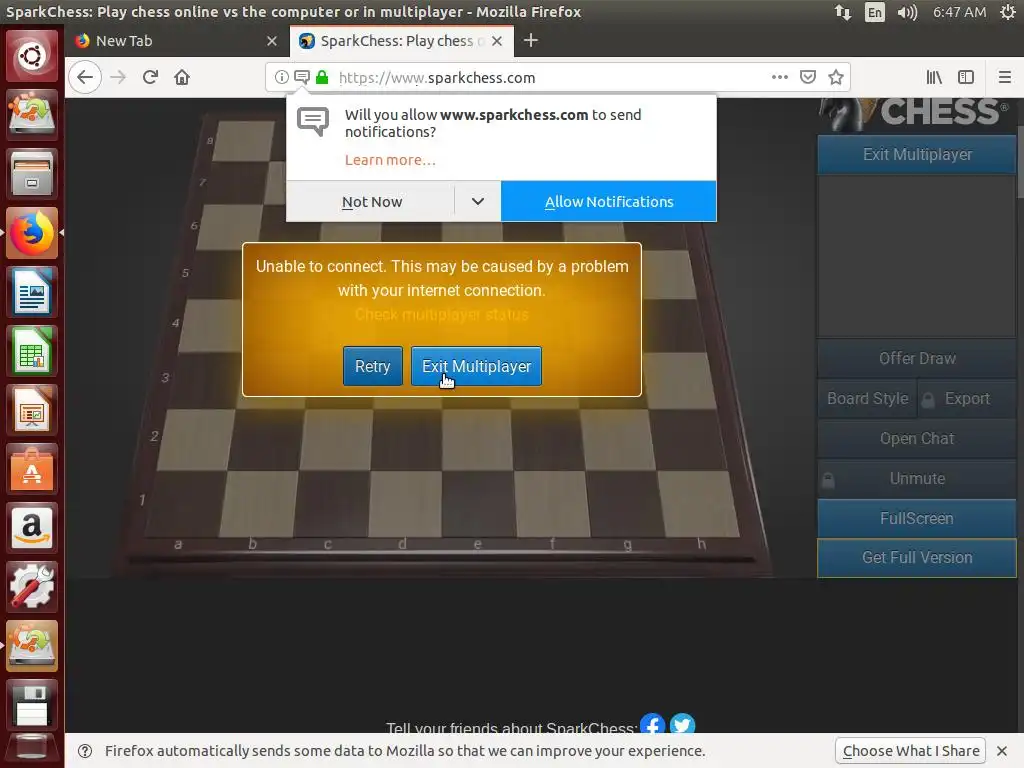This screenshot has height=768, width=1024.
Task: Click sidebar Exit Multiplayer button
Action: coord(917,154)
